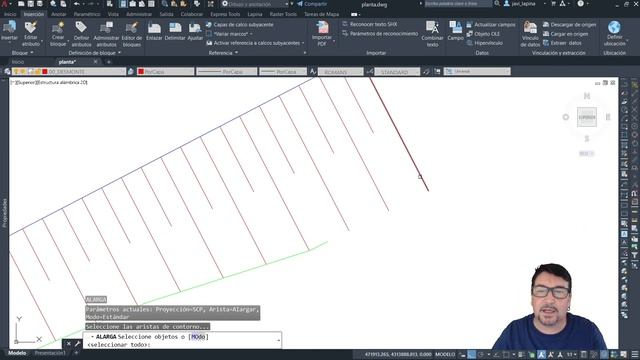Click the Enlazar reference tool

pos(154,32)
